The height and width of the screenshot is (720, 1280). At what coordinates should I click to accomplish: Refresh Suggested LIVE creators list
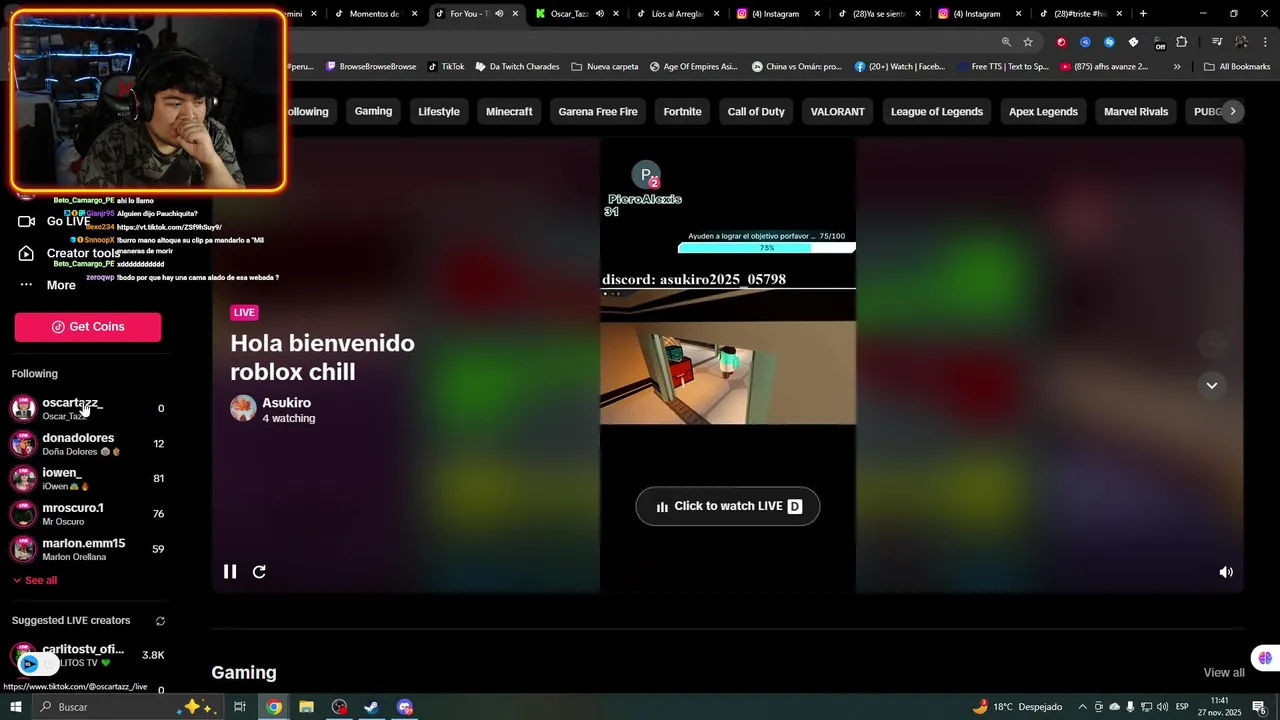(x=160, y=621)
